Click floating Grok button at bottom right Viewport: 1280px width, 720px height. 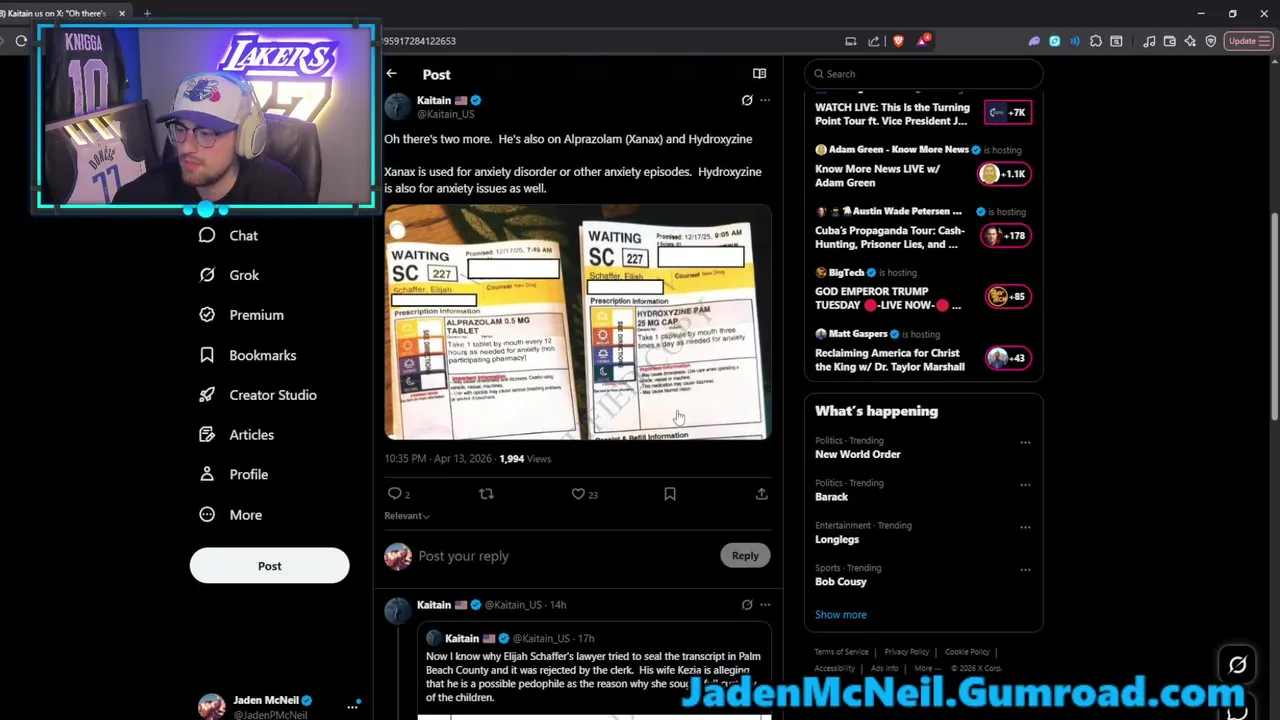pyautogui.click(x=1237, y=665)
